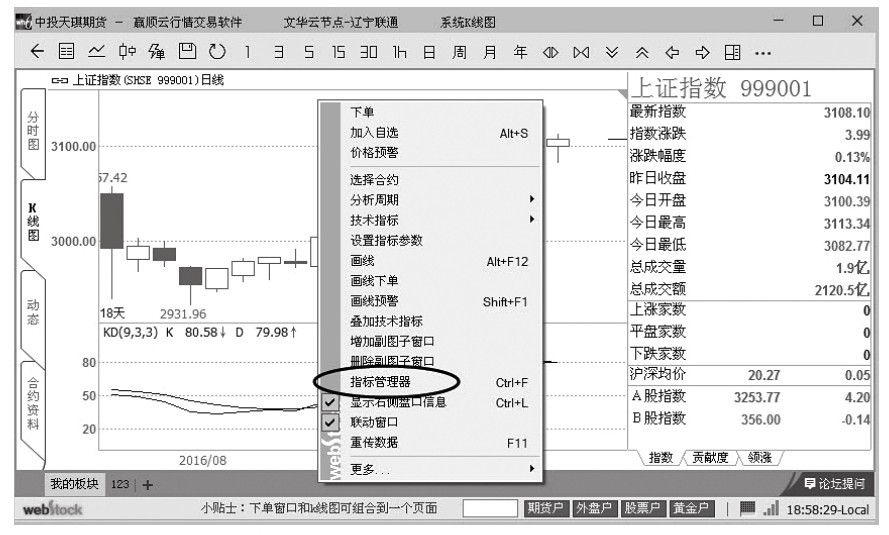889x535 pixels.
Task: Click the 黄金户 account button
Action: [691, 508]
